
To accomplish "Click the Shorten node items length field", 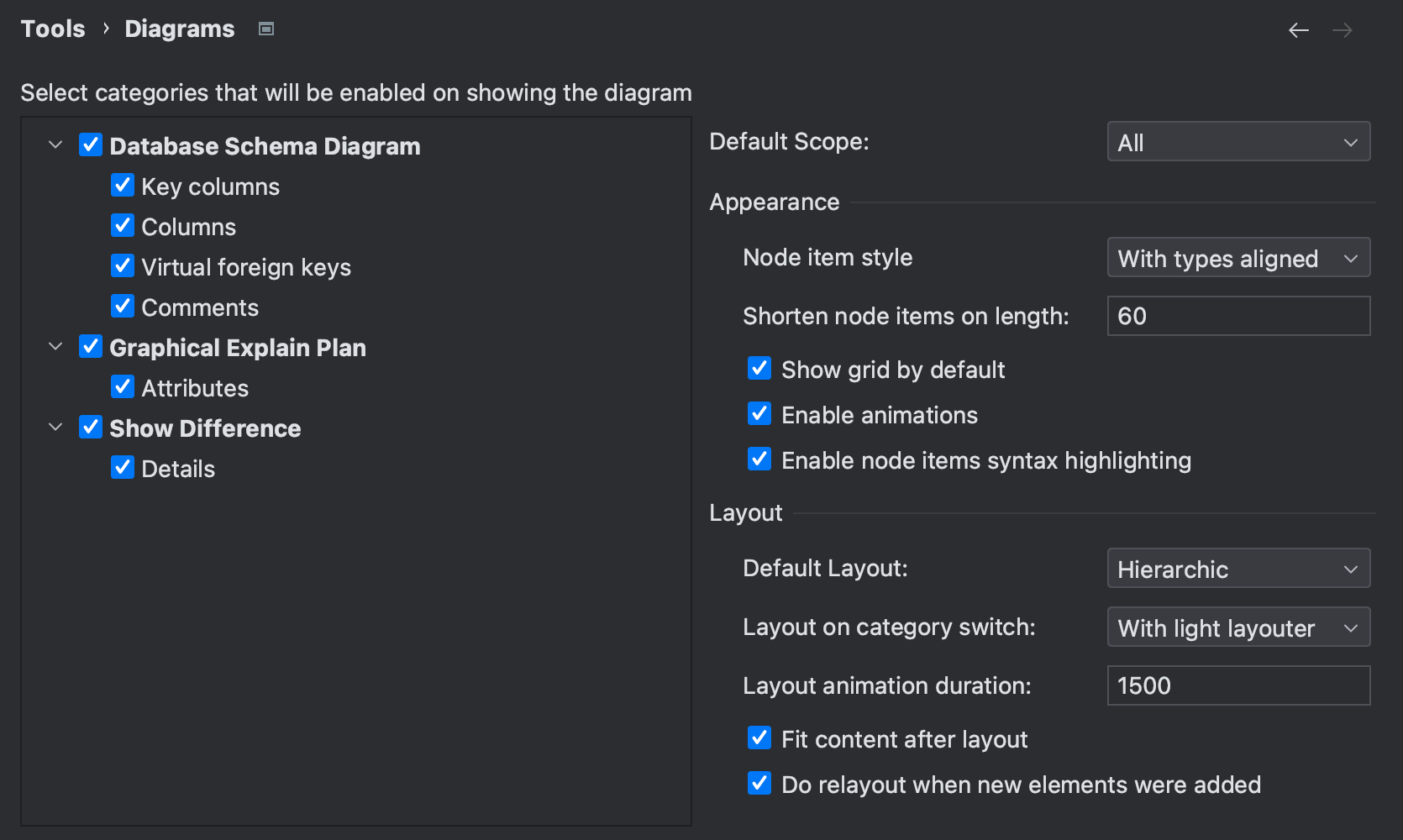I will point(1237,316).
